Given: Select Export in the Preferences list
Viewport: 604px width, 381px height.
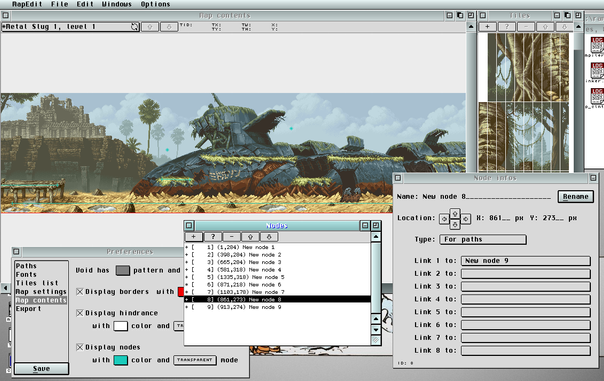Looking at the screenshot, I should point(41,309).
